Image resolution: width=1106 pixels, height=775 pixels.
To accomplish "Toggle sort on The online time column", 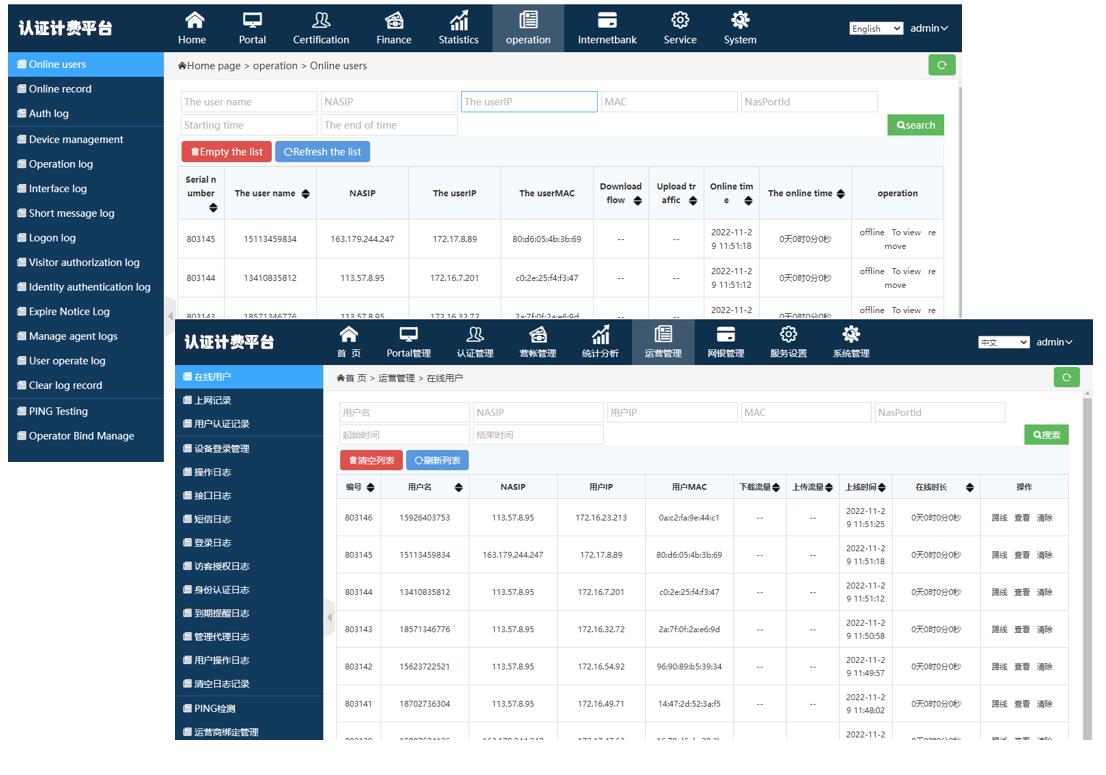I will [x=841, y=194].
